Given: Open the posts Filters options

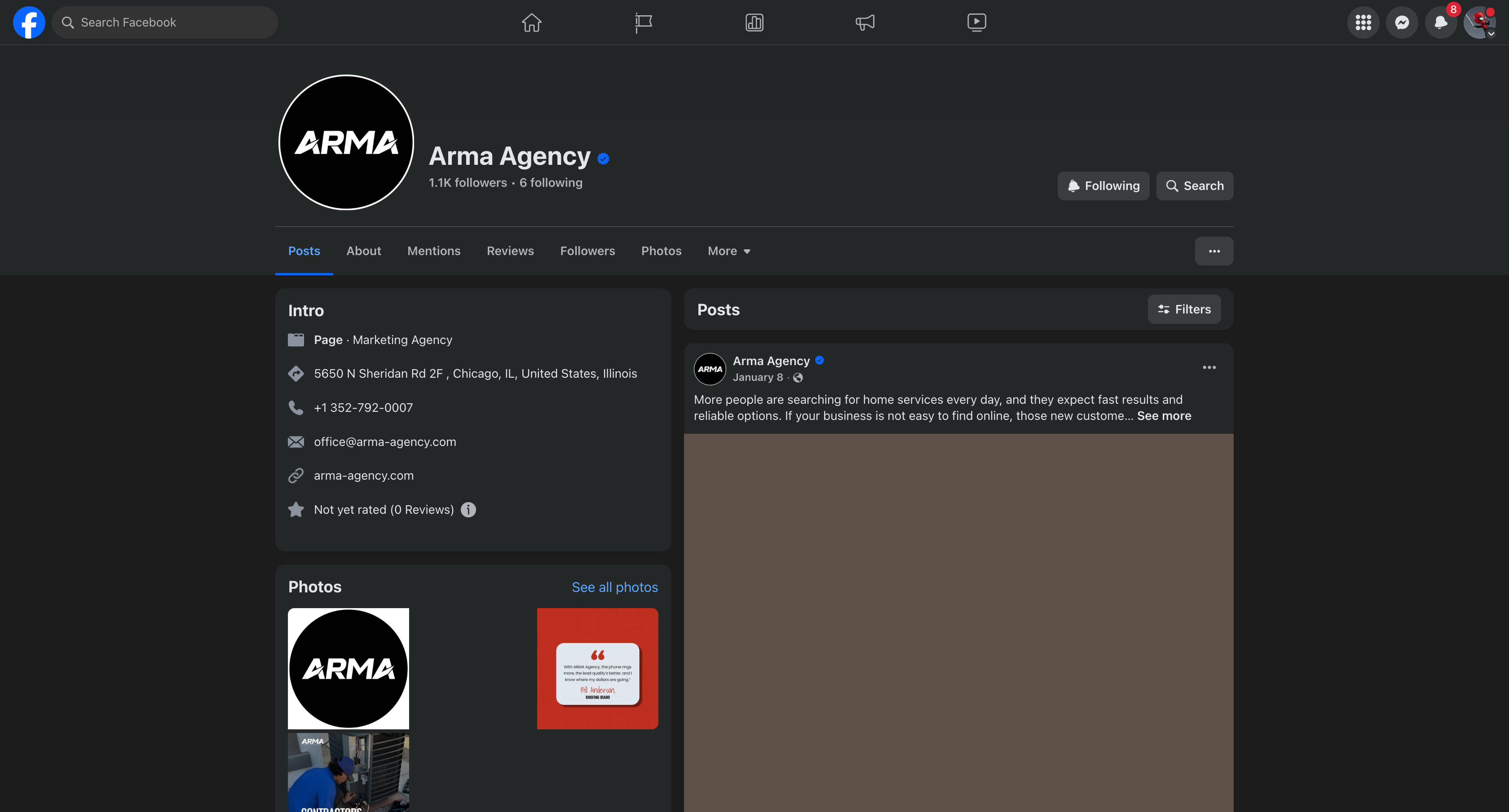Looking at the screenshot, I should pos(1184,309).
